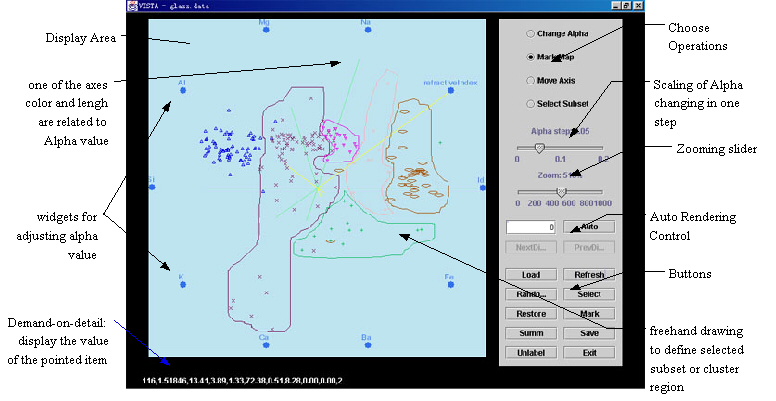The height and width of the screenshot is (401, 776).
Task: Click the auto rendering number field
Action: (x=526, y=227)
